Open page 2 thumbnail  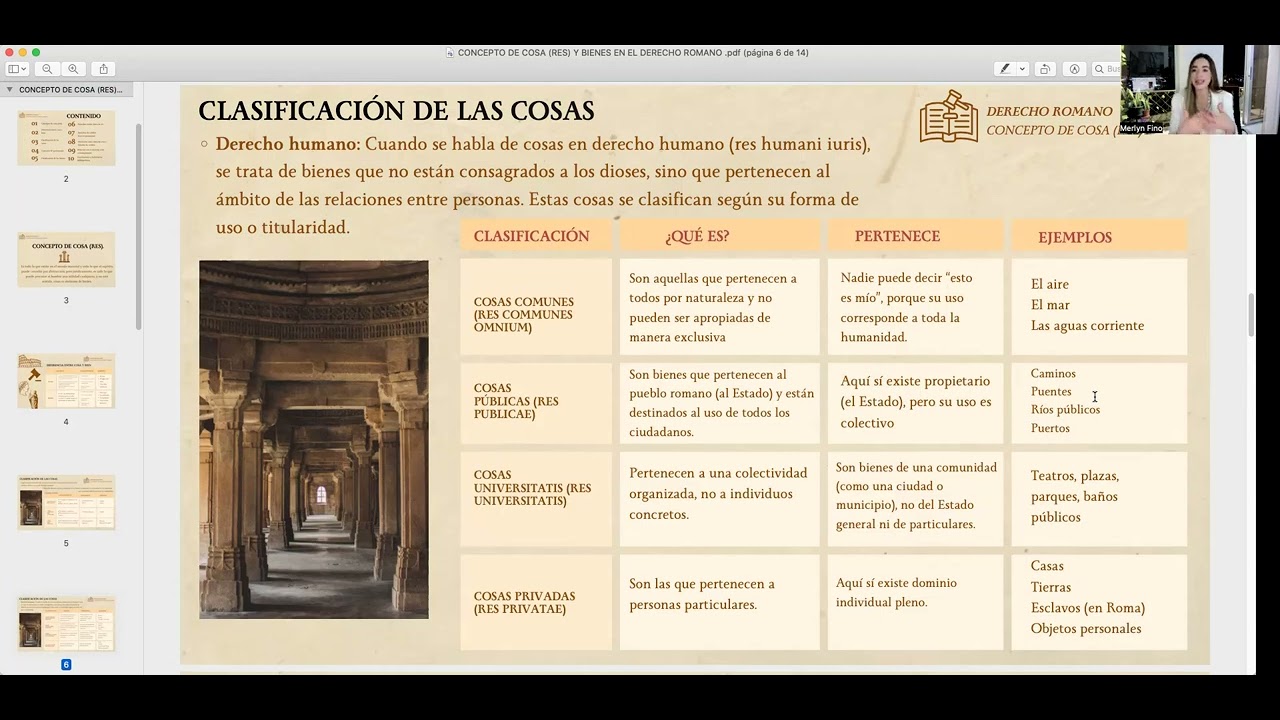pos(66,138)
